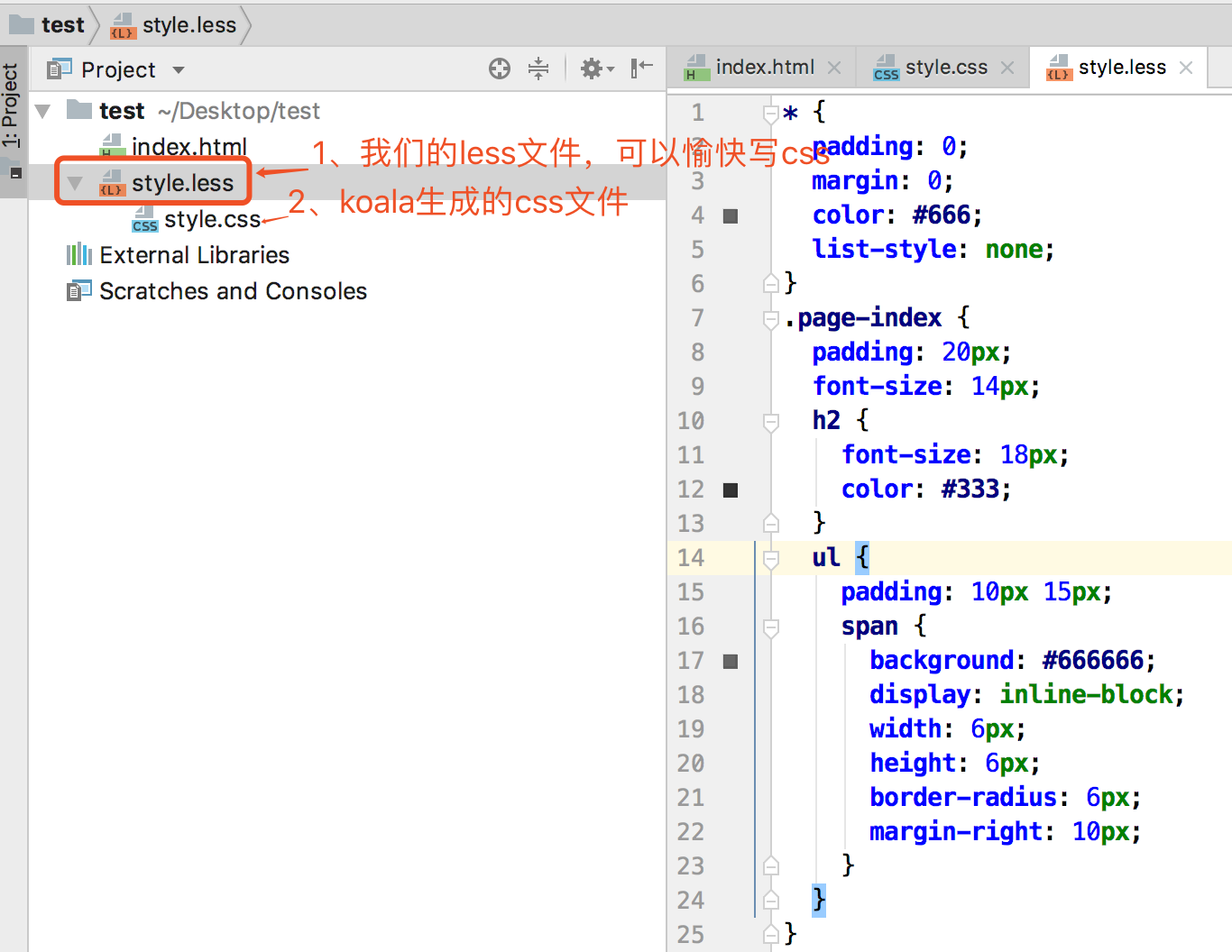Click the #333 color swatch on line 12
Image resolution: width=1232 pixels, height=952 pixels.
pyautogui.click(x=731, y=490)
